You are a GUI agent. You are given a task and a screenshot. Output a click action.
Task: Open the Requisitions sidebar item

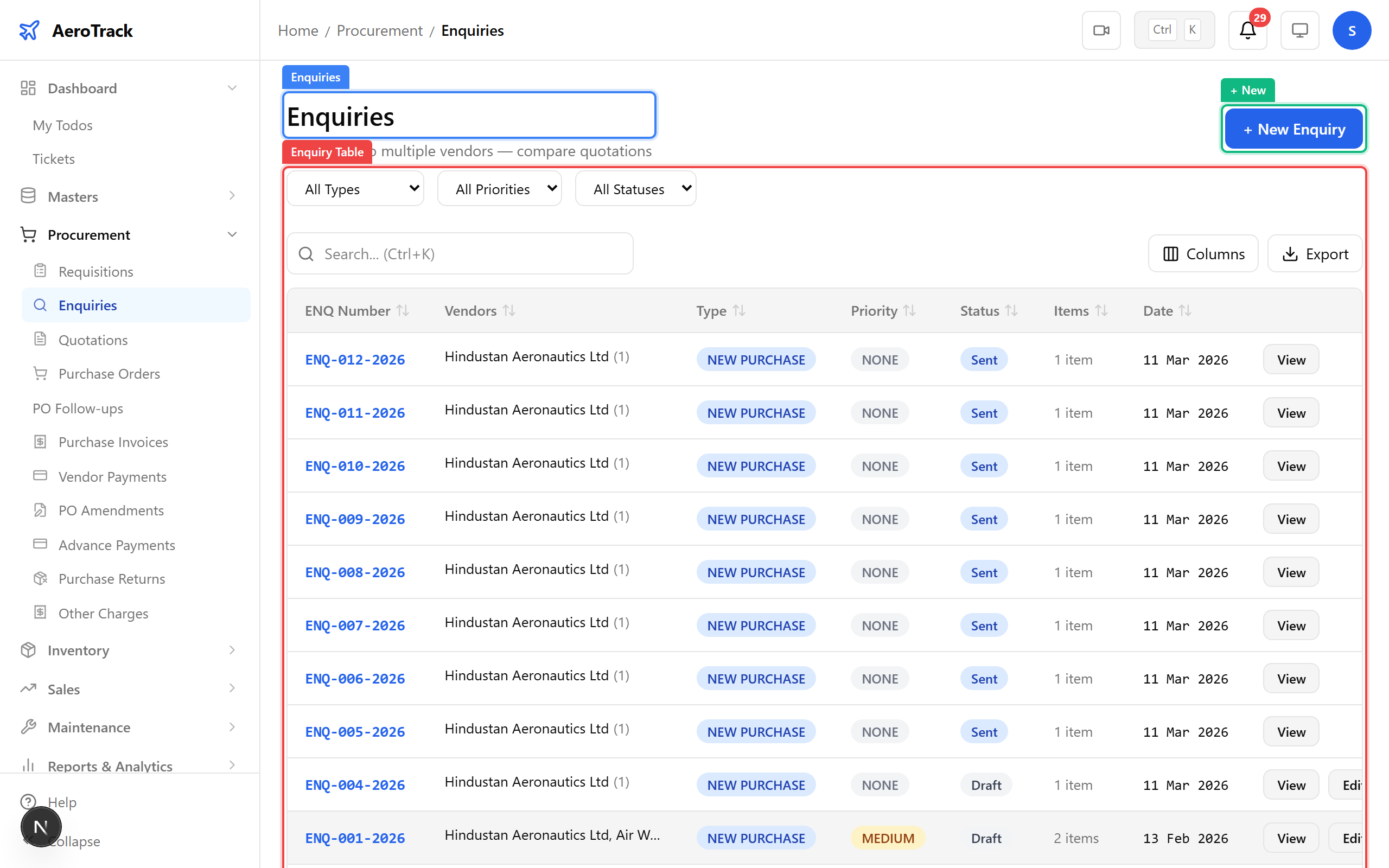pos(95,271)
